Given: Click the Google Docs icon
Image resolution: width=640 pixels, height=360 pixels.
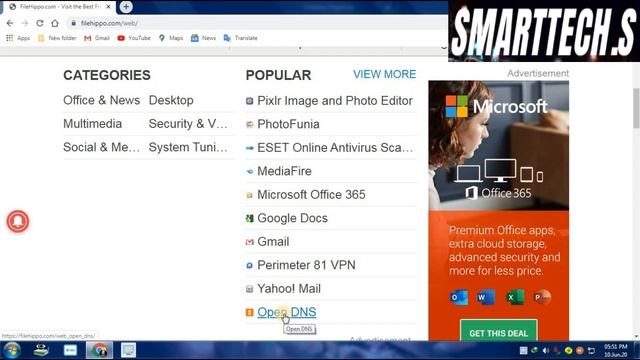Looking at the screenshot, I should [249, 219].
